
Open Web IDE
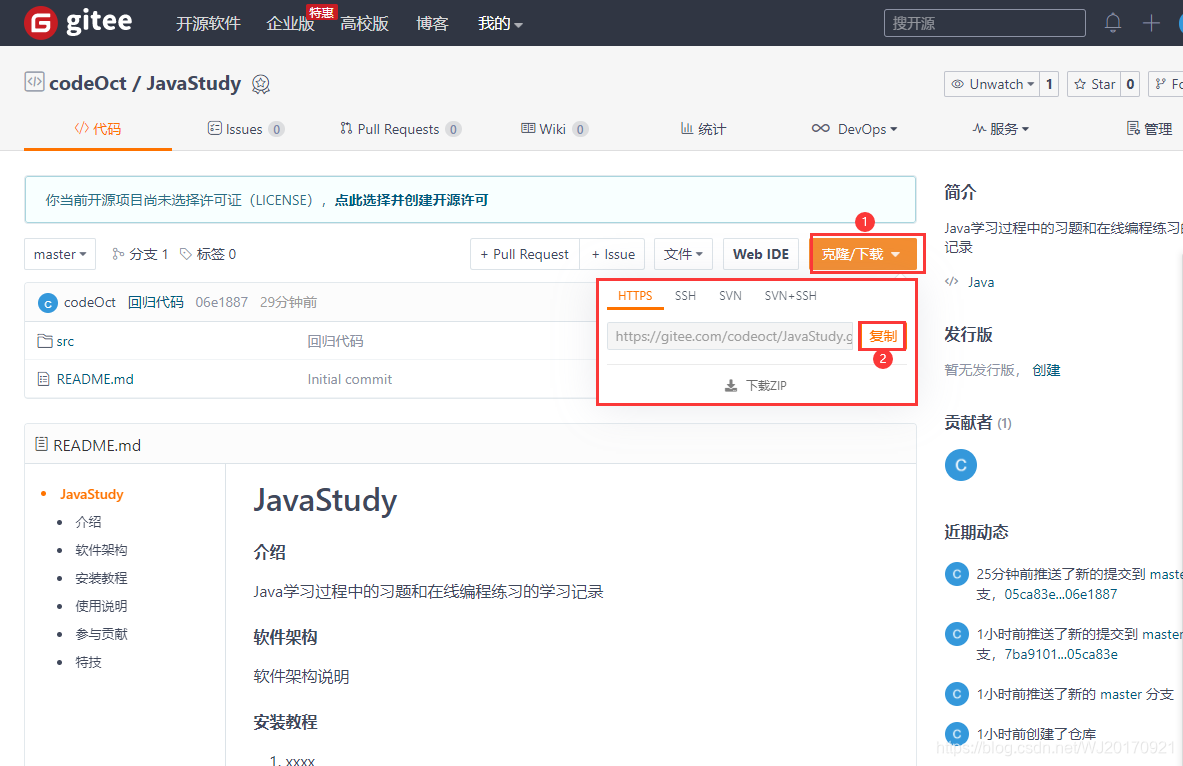point(760,254)
